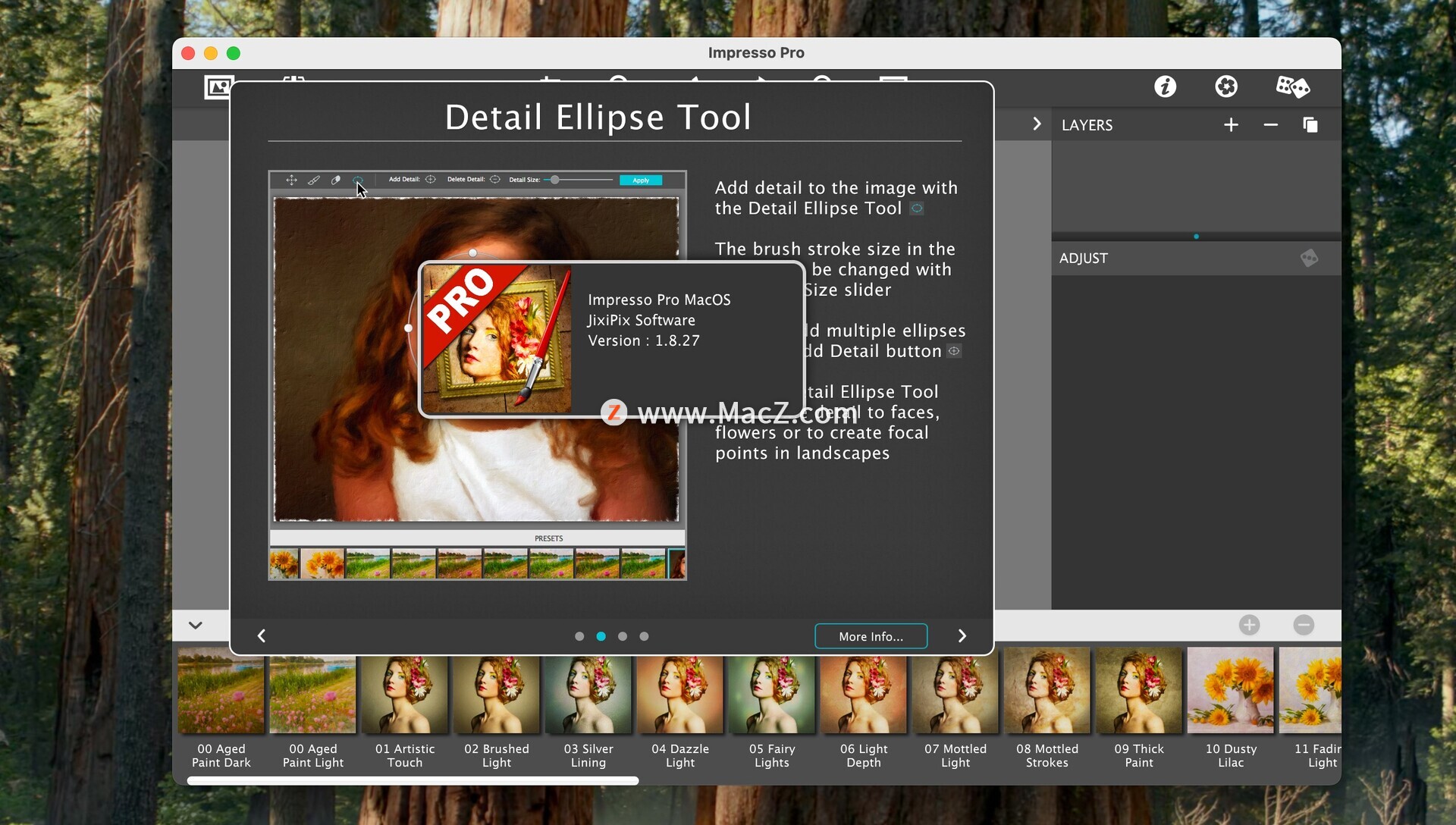The width and height of the screenshot is (1456, 825).
Task: Click the ADJUST panel header
Action: tap(1083, 258)
